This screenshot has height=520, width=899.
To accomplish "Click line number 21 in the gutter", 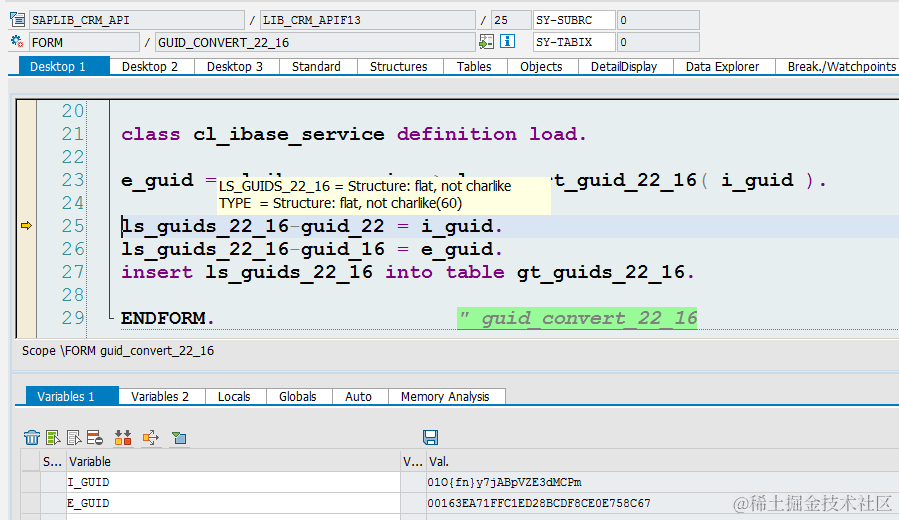I will [73, 134].
